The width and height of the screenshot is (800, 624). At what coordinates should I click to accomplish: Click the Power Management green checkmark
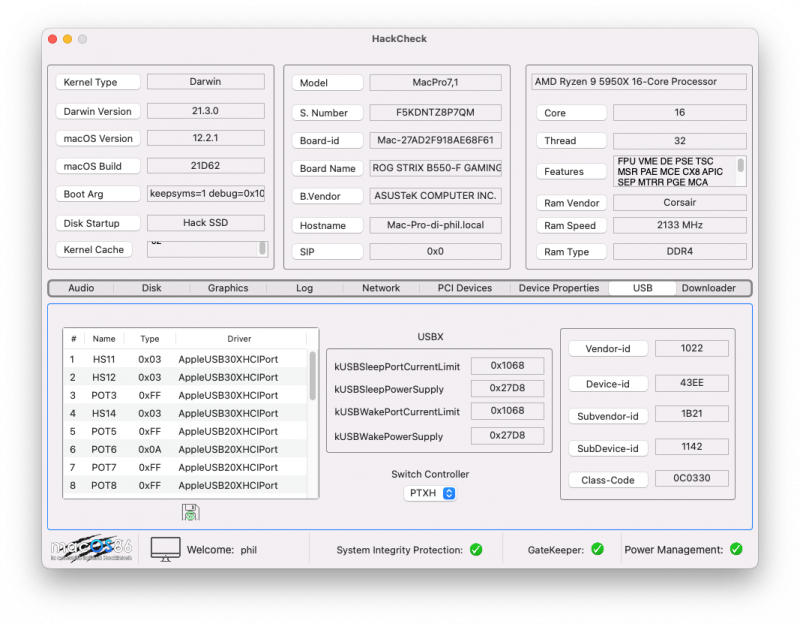pyautogui.click(x=736, y=549)
